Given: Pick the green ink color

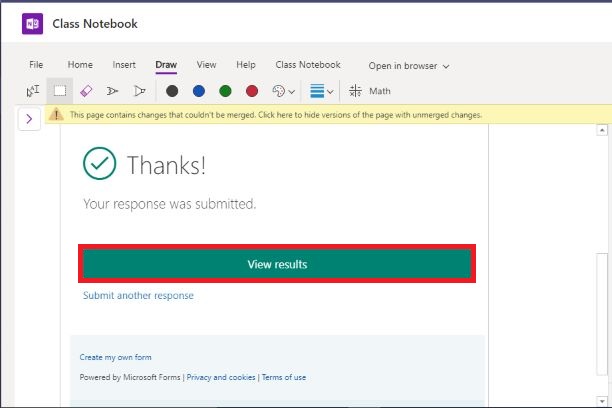Looking at the screenshot, I should [x=225, y=91].
